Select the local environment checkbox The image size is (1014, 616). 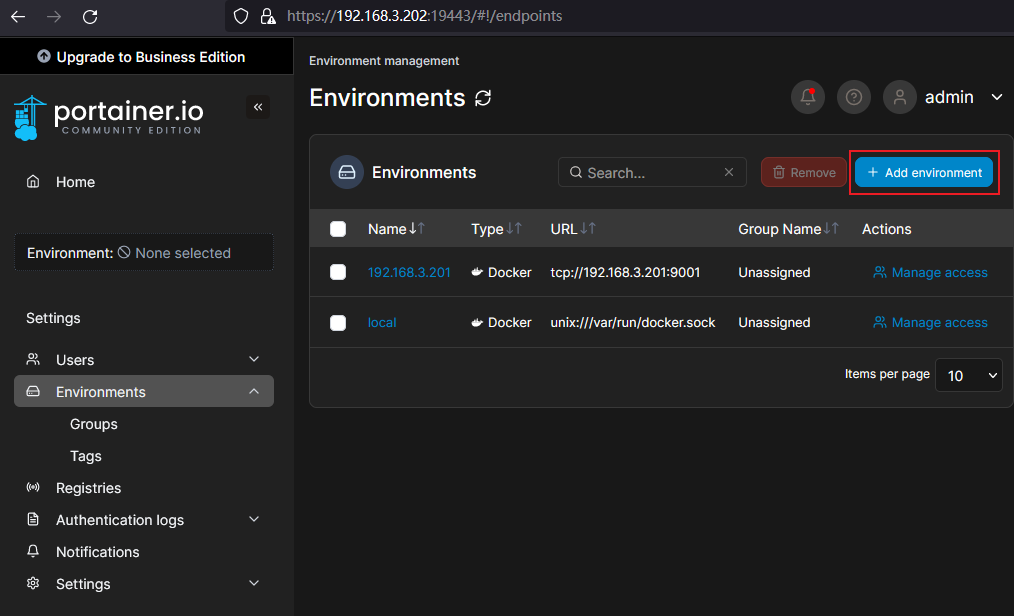point(338,322)
